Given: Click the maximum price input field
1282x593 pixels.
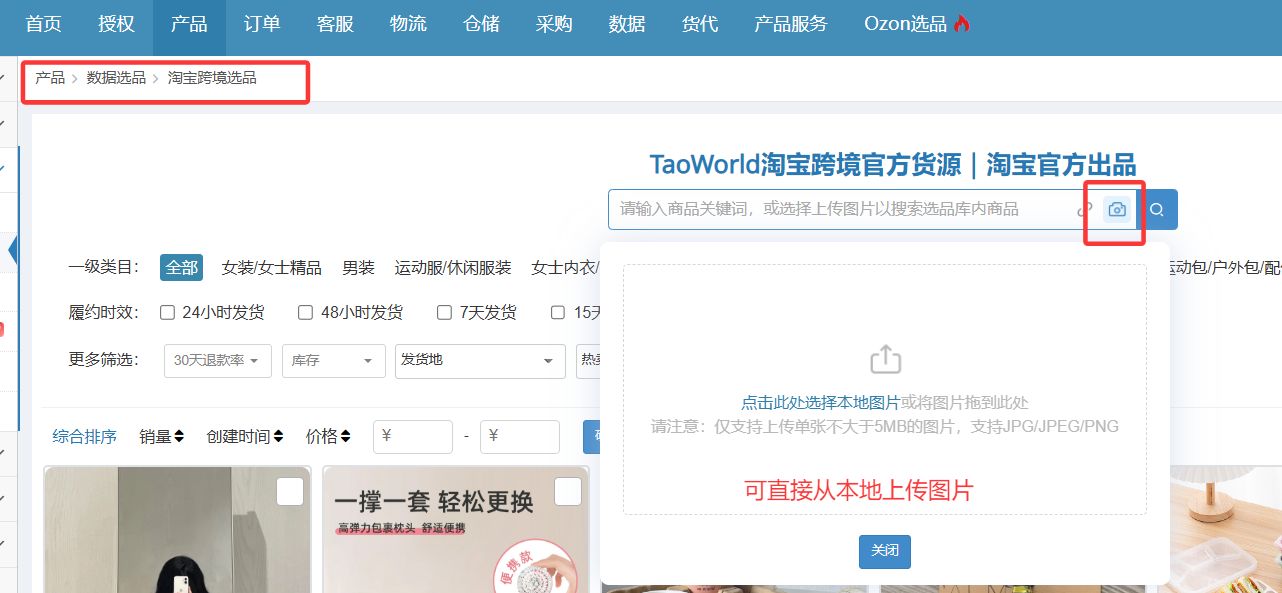Looking at the screenshot, I should [520, 437].
